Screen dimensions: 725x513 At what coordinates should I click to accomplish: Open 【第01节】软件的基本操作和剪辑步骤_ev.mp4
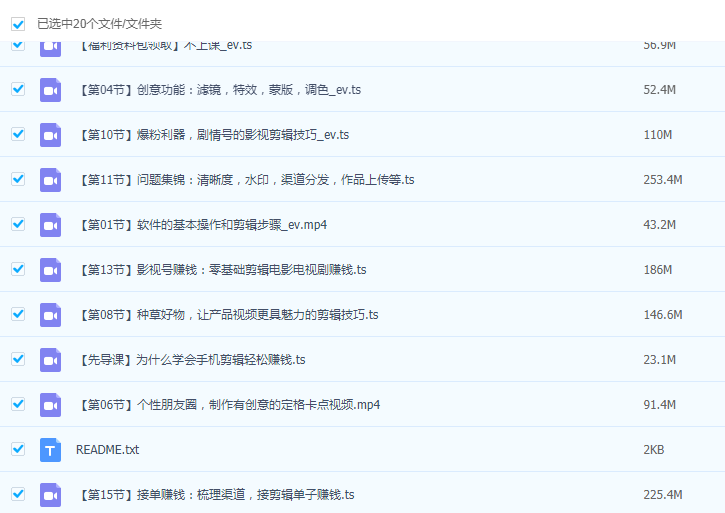coord(202,225)
